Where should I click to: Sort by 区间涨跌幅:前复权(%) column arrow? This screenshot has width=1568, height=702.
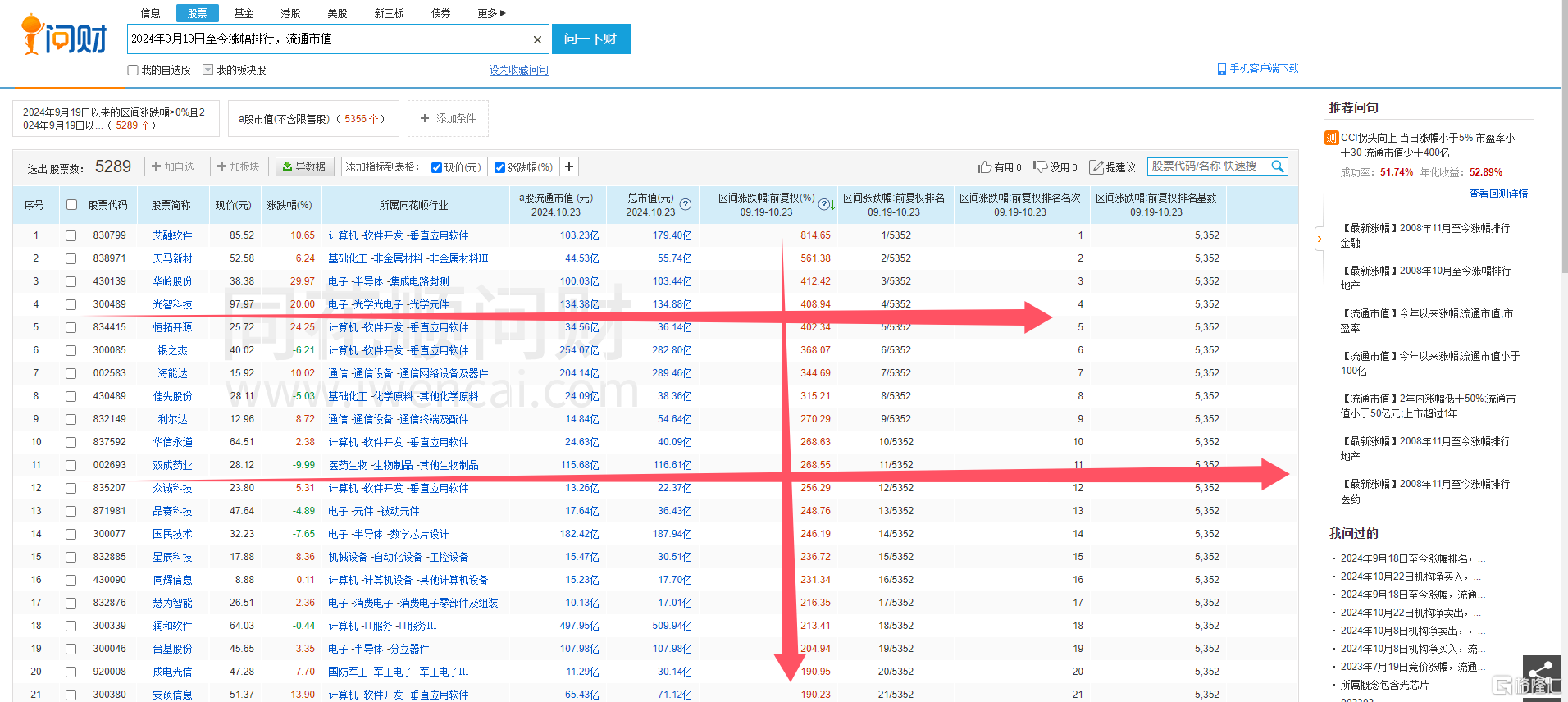[x=832, y=206]
